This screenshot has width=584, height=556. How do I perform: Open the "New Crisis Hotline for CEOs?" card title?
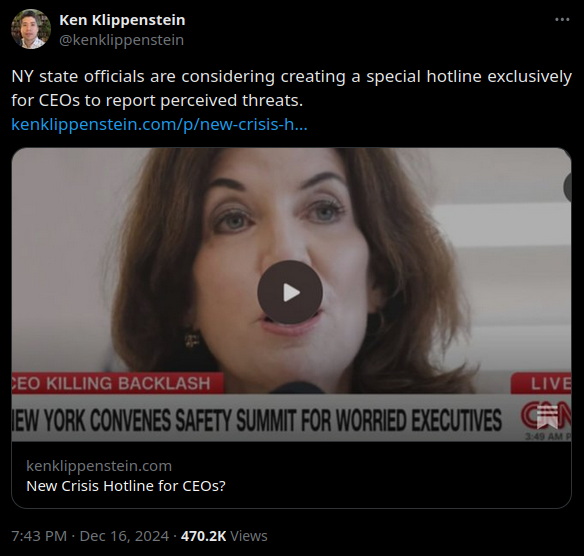[x=126, y=486]
